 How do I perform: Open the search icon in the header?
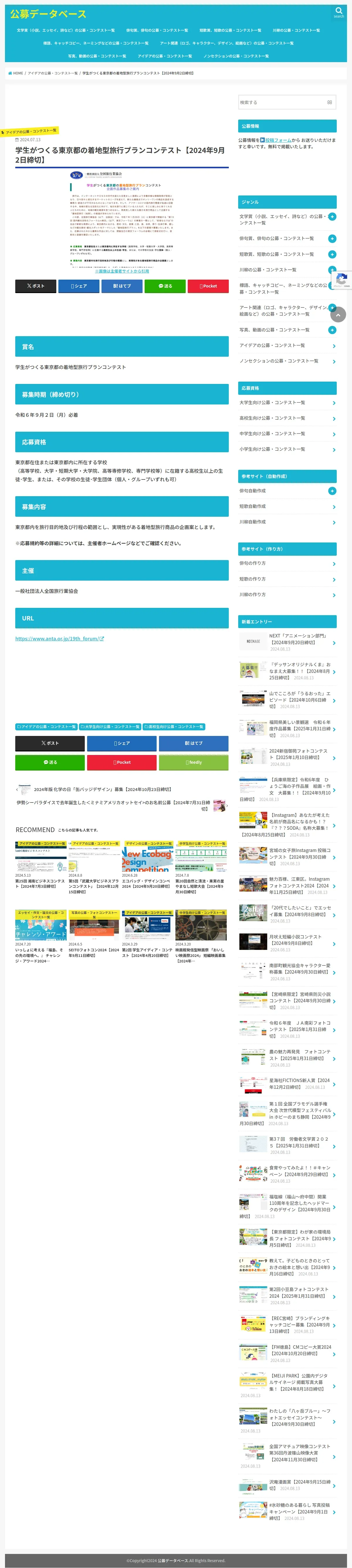[x=339, y=12]
